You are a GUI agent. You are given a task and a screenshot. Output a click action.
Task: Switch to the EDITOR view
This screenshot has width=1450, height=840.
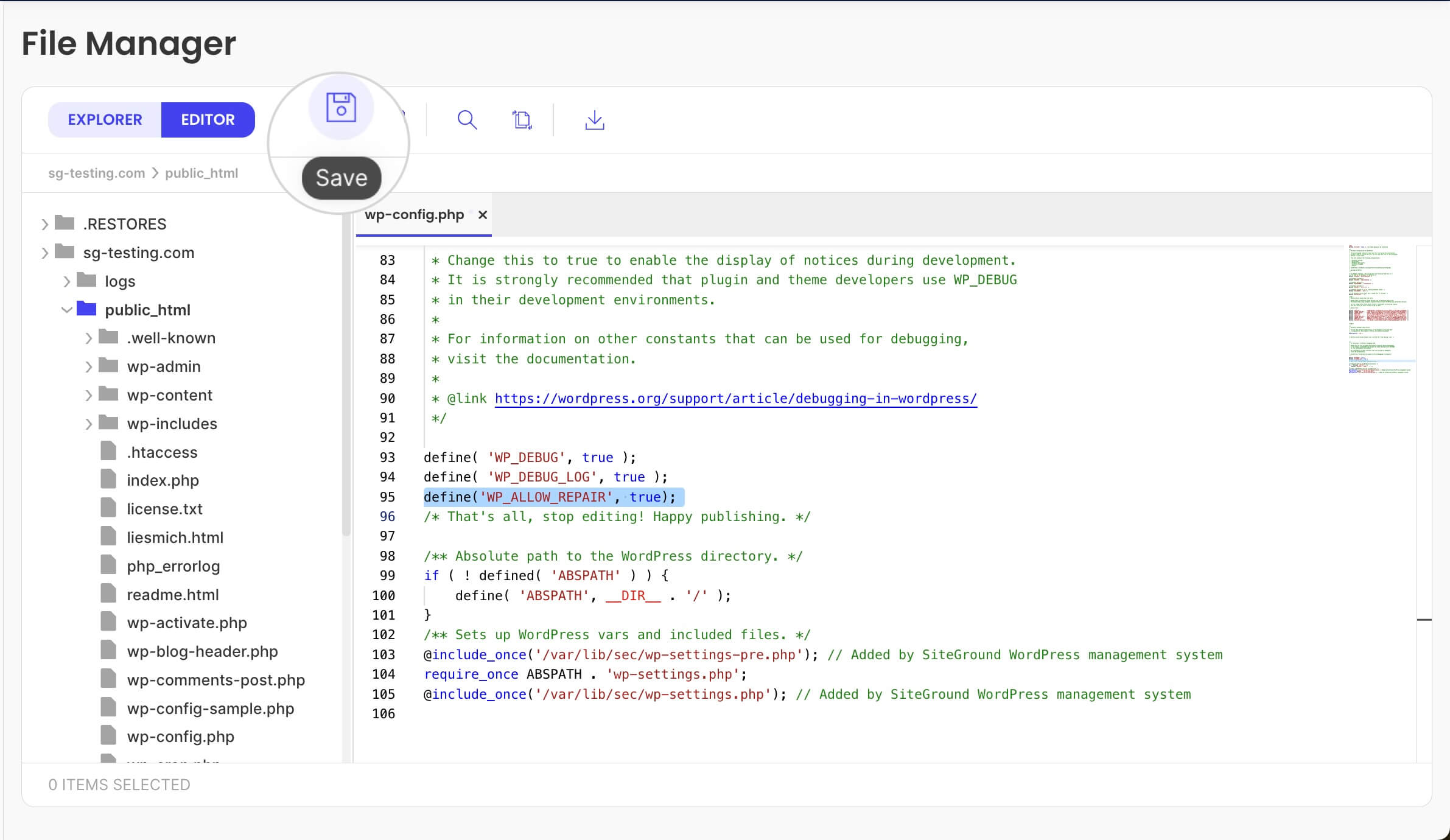[208, 119]
